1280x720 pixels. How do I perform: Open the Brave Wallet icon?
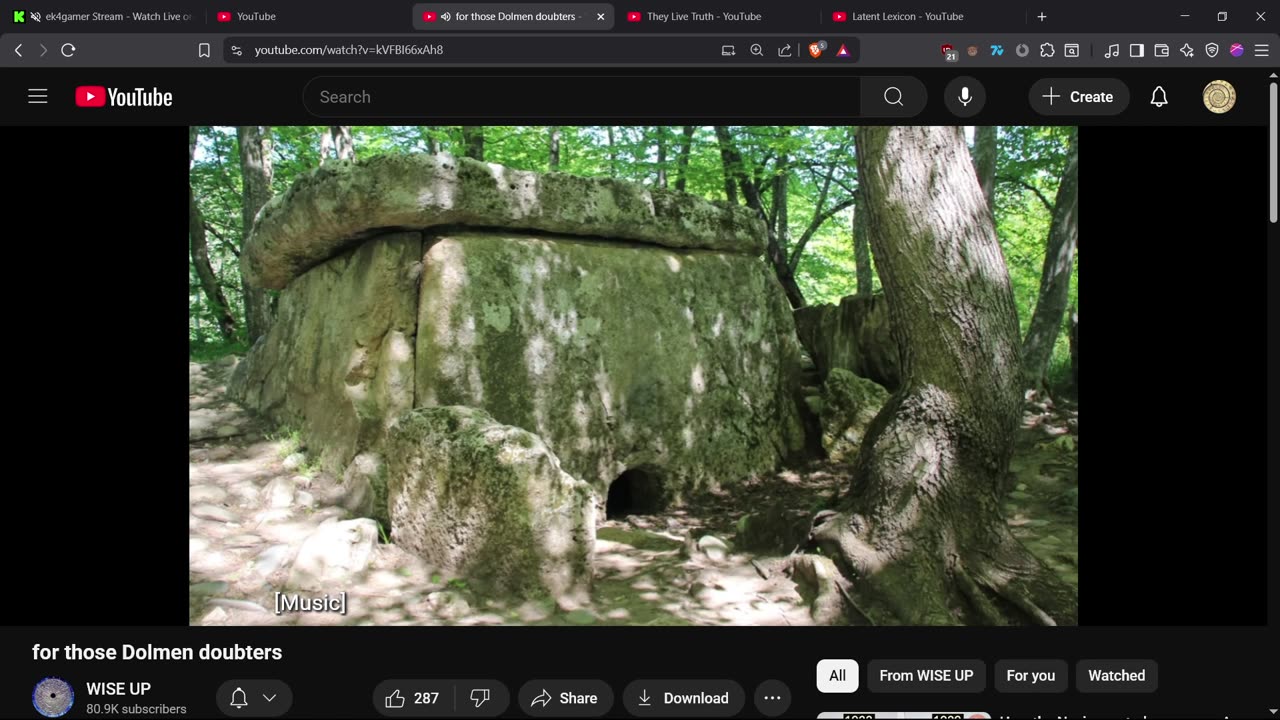point(1162,50)
